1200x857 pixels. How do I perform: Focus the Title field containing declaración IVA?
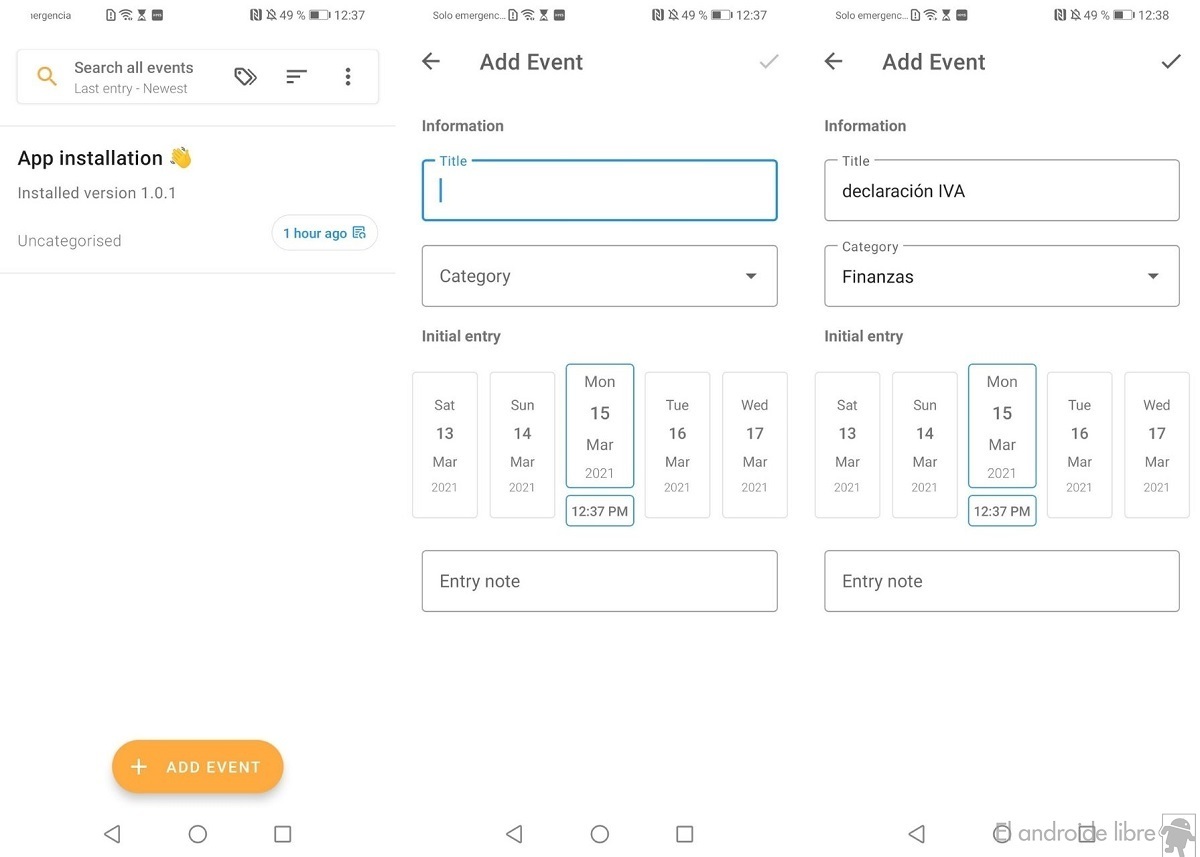tap(1001, 191)
